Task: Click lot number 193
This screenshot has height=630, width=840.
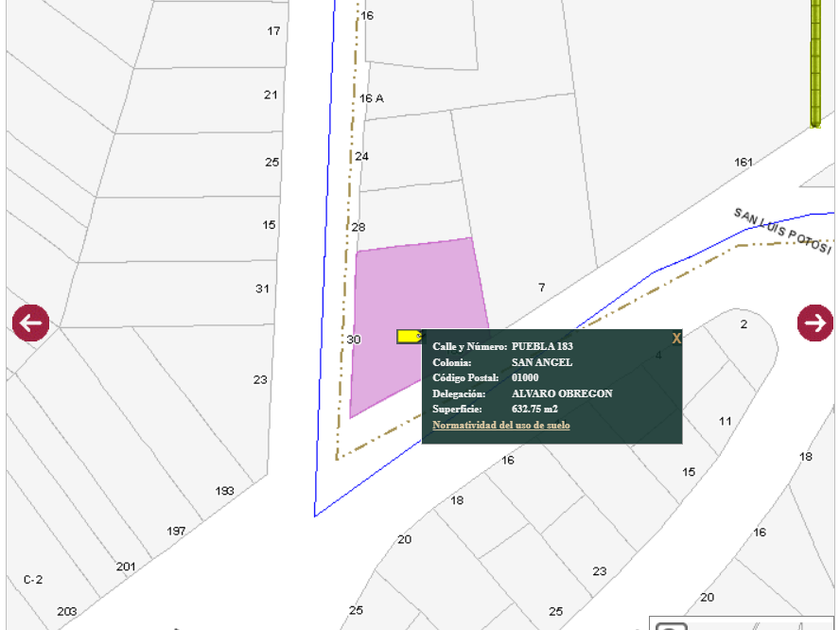Action: [x=224, y=491]
